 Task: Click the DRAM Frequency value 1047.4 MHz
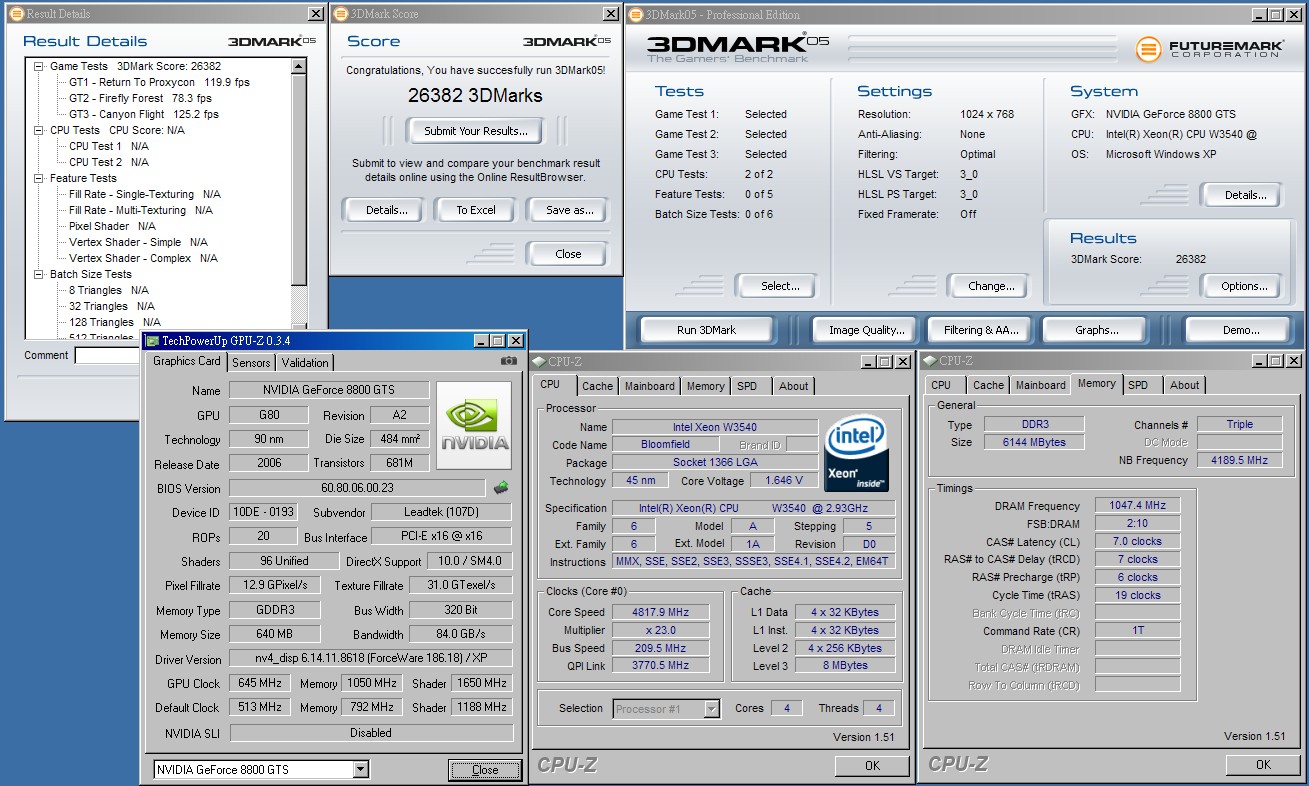click(x=1137, y=506)
